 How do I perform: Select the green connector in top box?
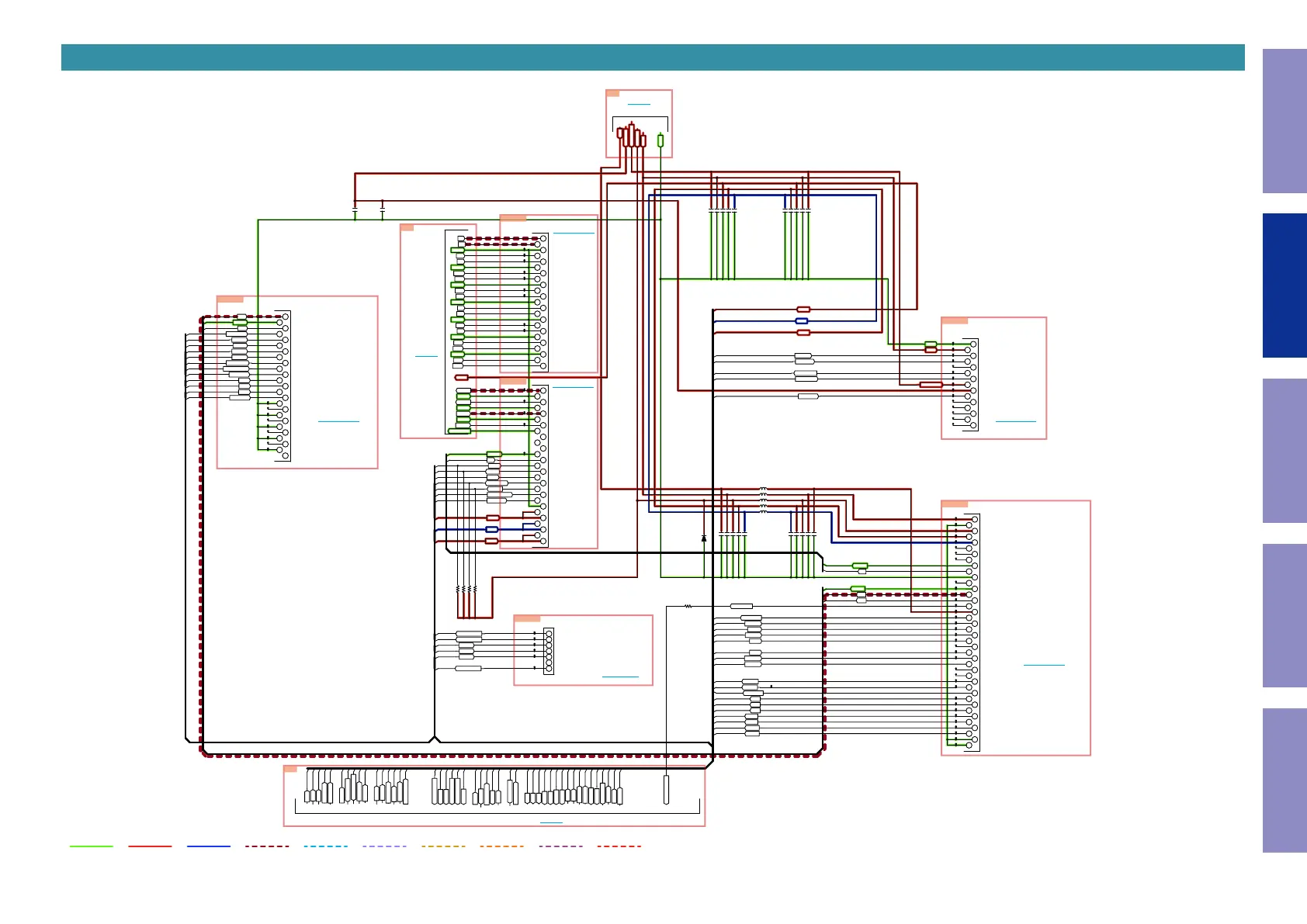pos(660,140)
